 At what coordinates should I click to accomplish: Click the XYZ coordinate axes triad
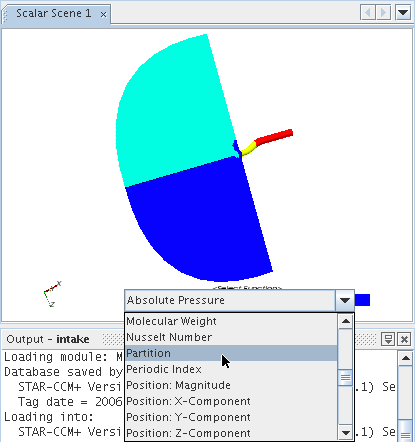pos(53,294)
